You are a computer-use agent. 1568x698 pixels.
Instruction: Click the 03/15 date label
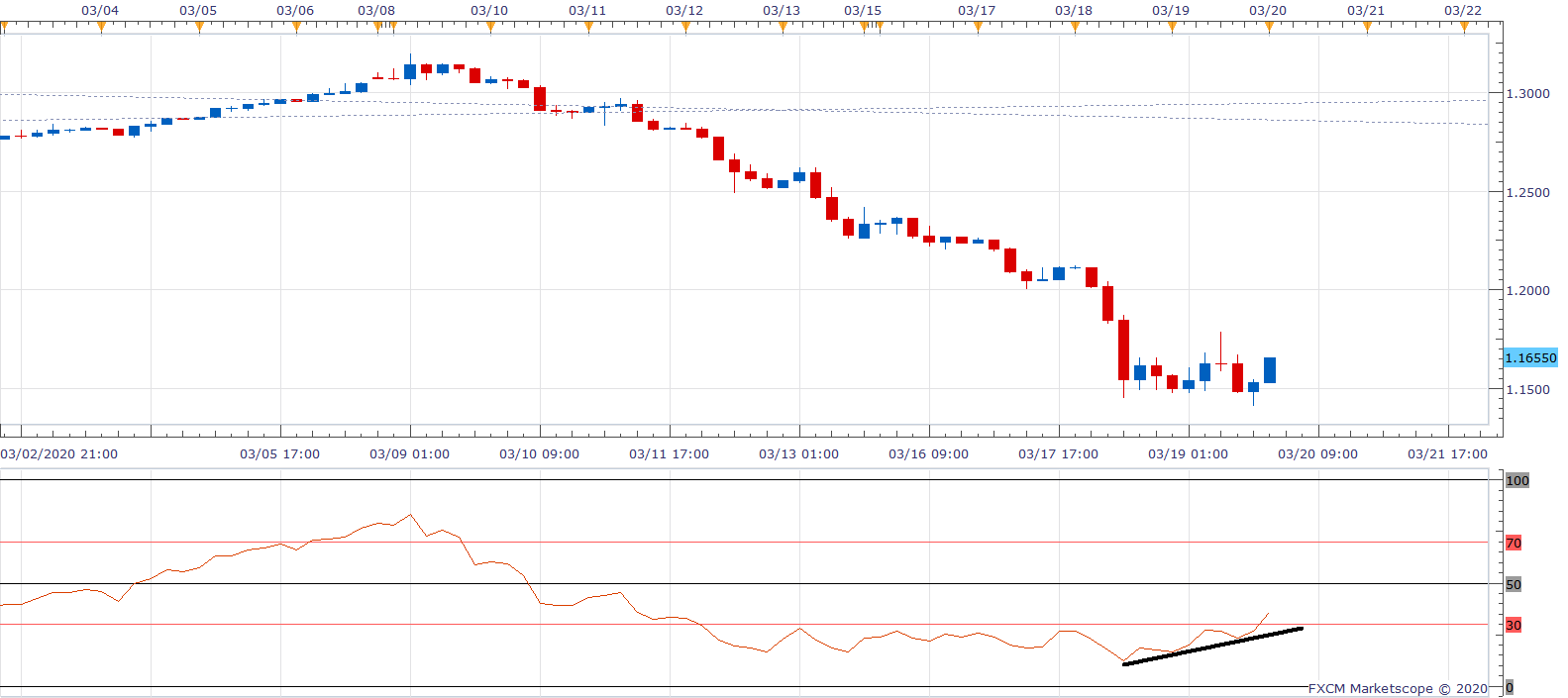(x=863, y=10)
